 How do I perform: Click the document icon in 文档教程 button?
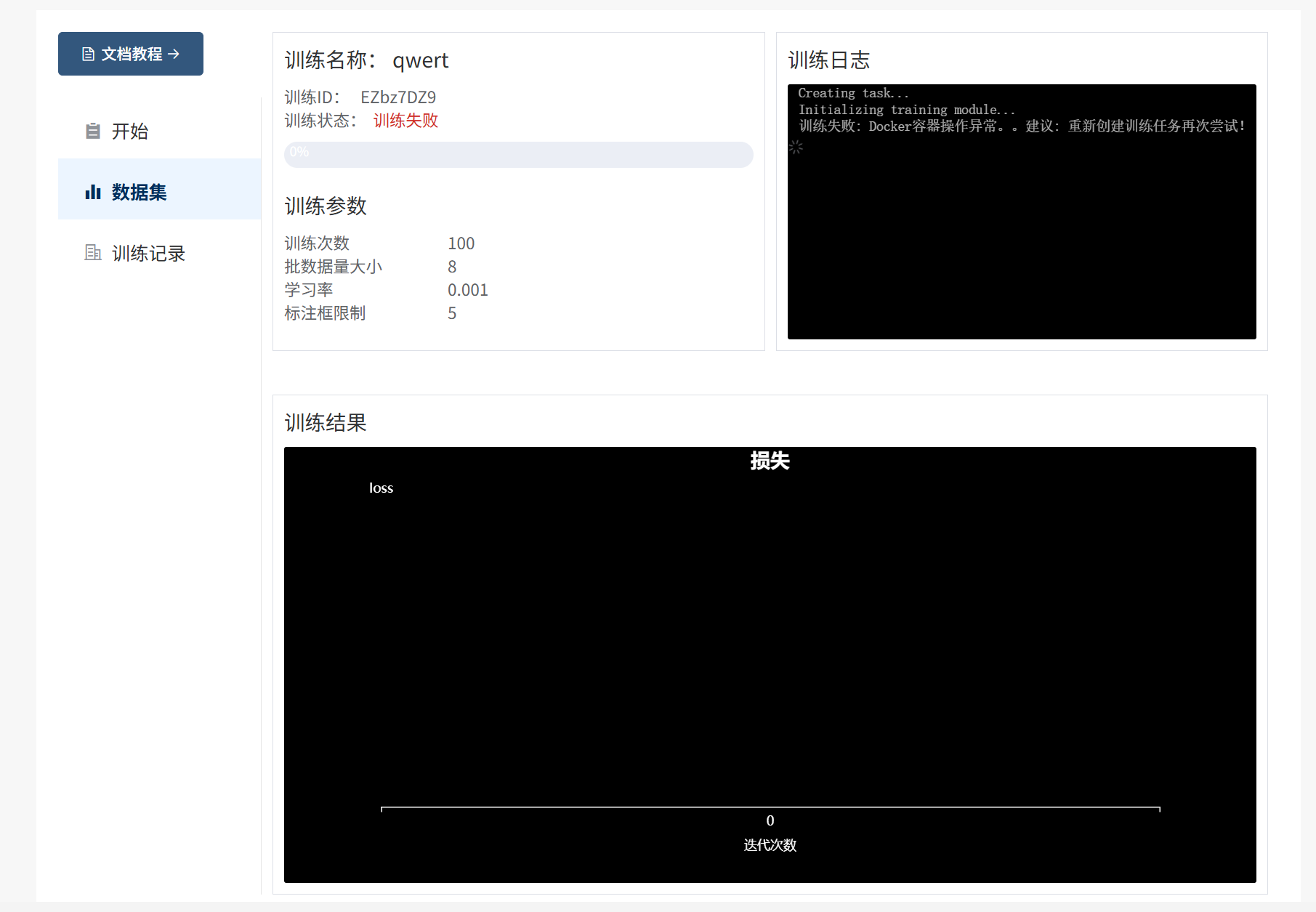point(88,55)
